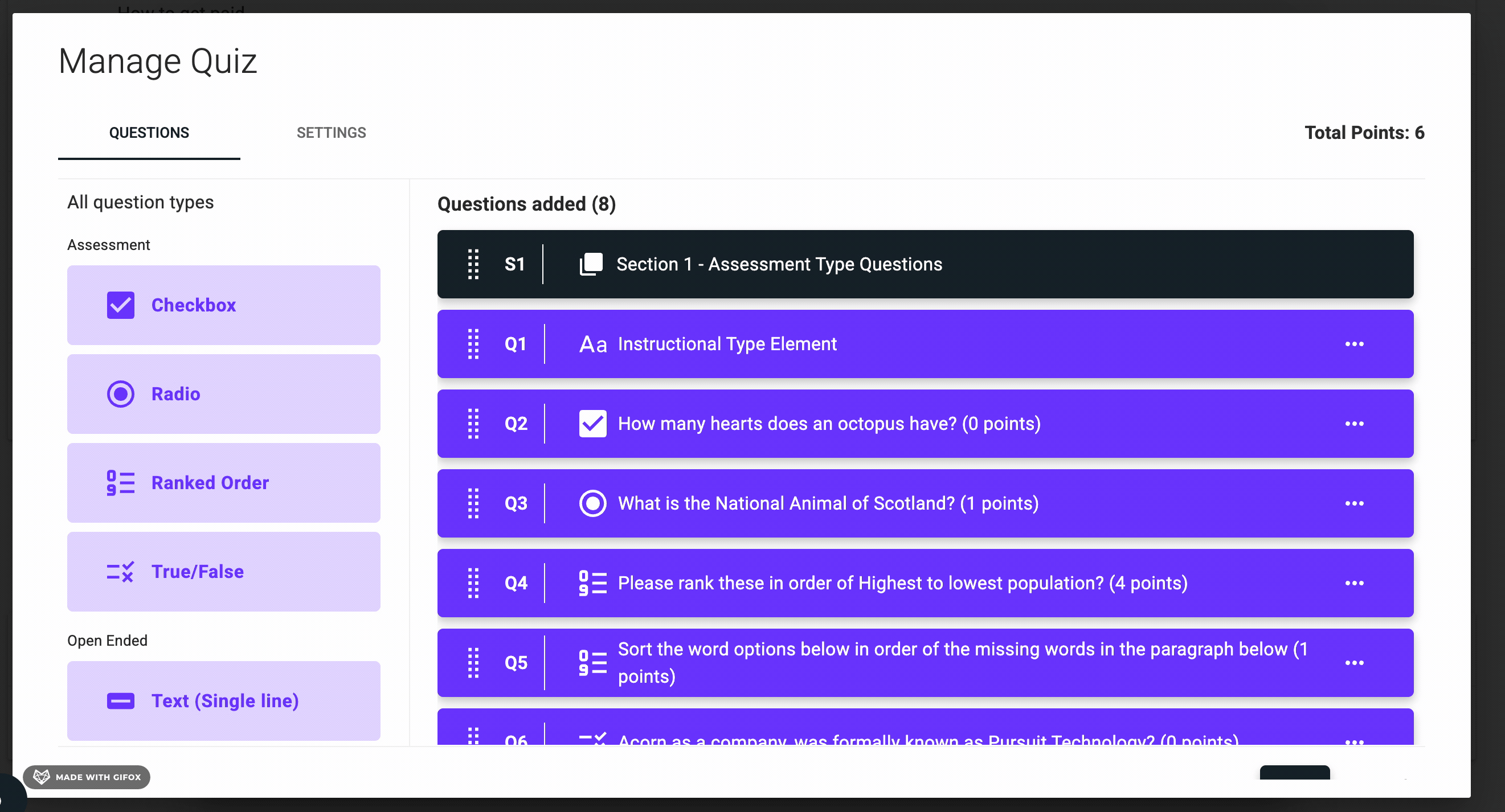Screen dimensions: 1505x812
Task: Open the three-dot menu for Q1
Action: (1353, 344)
